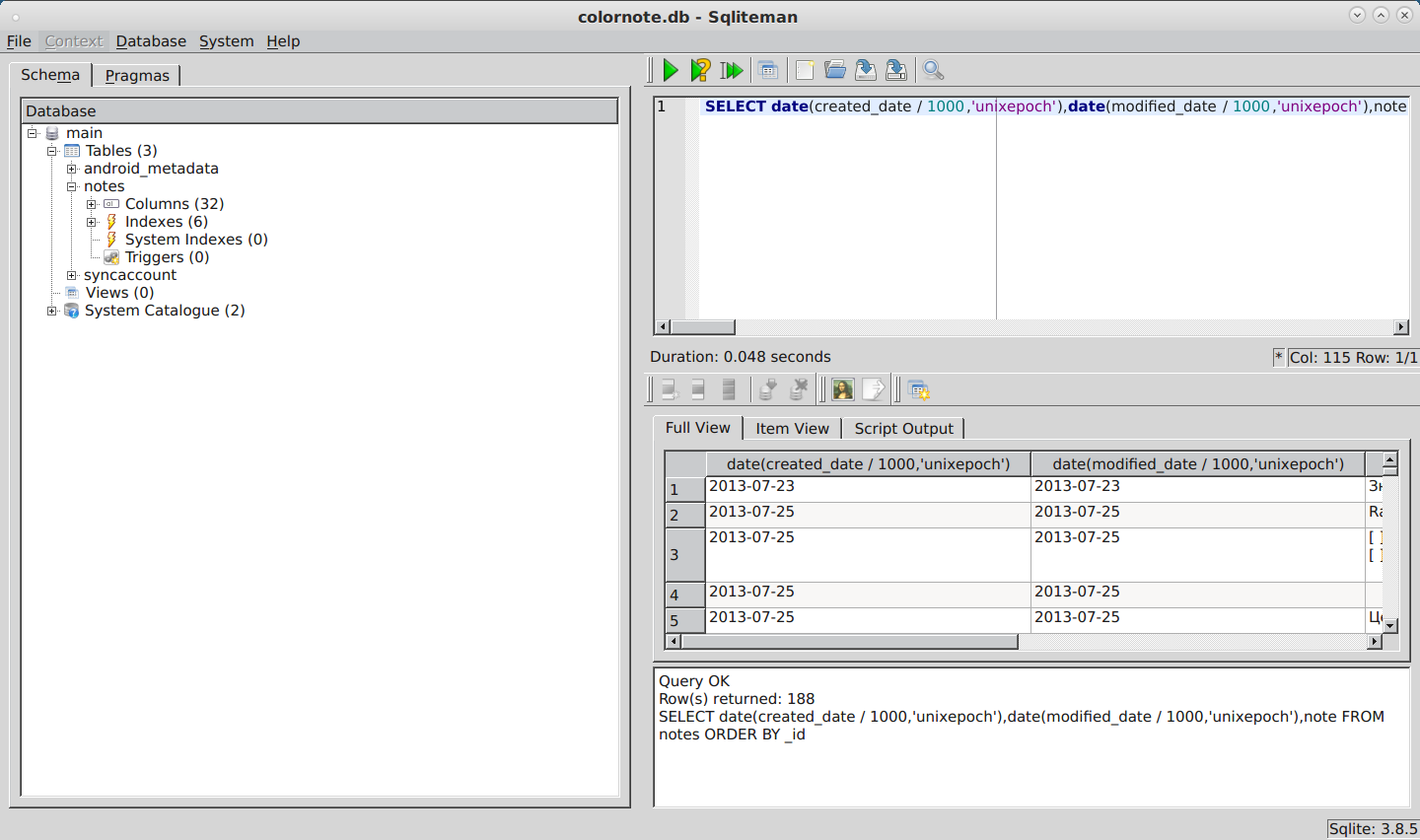The width and height of the screenshot is (1420, 840).
Task: Expand System Catalogue (2) node
Action: [x=52, y=311]
